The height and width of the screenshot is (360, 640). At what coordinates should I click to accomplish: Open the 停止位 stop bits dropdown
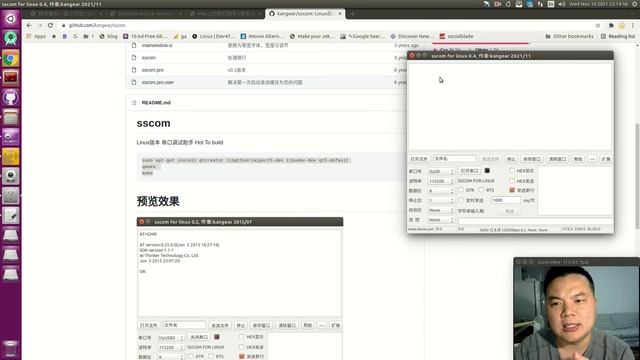click(440, 200)
